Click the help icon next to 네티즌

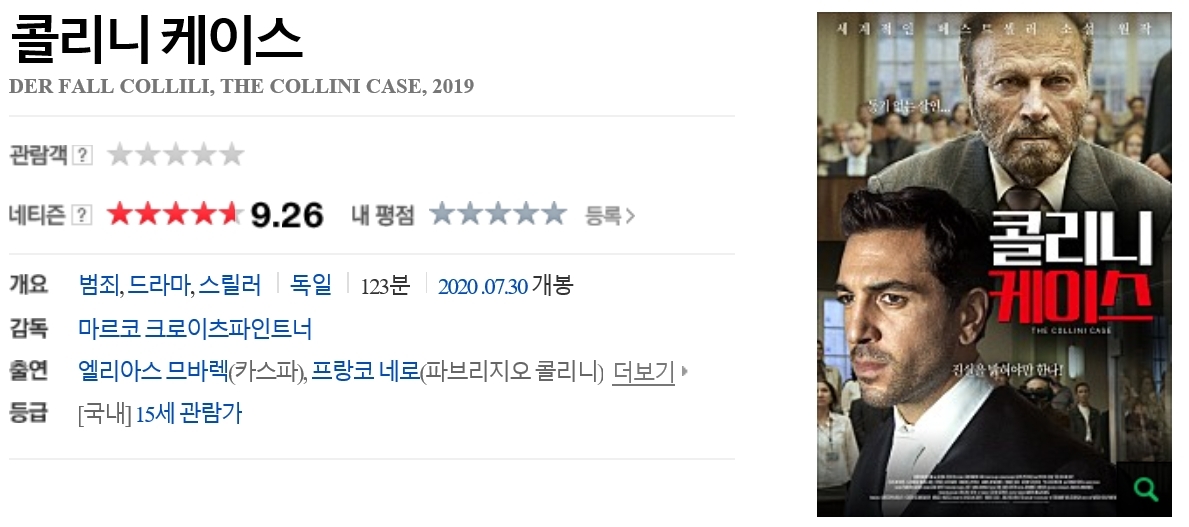[82, 215]
